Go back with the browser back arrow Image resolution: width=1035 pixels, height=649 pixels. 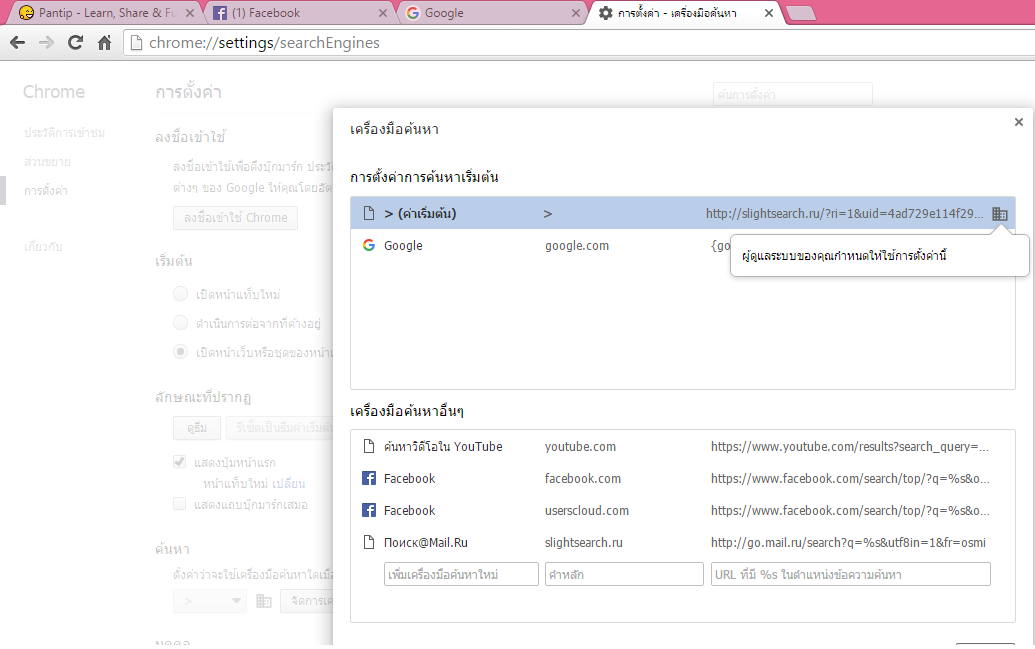(x=18, y=43)
